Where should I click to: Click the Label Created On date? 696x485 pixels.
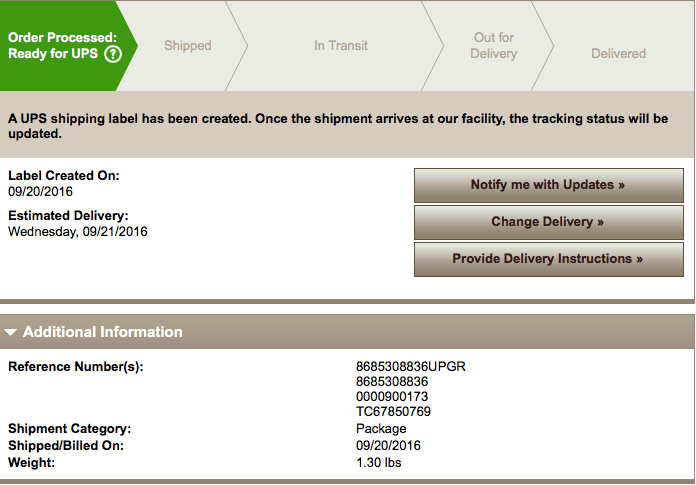coord(40,192)
